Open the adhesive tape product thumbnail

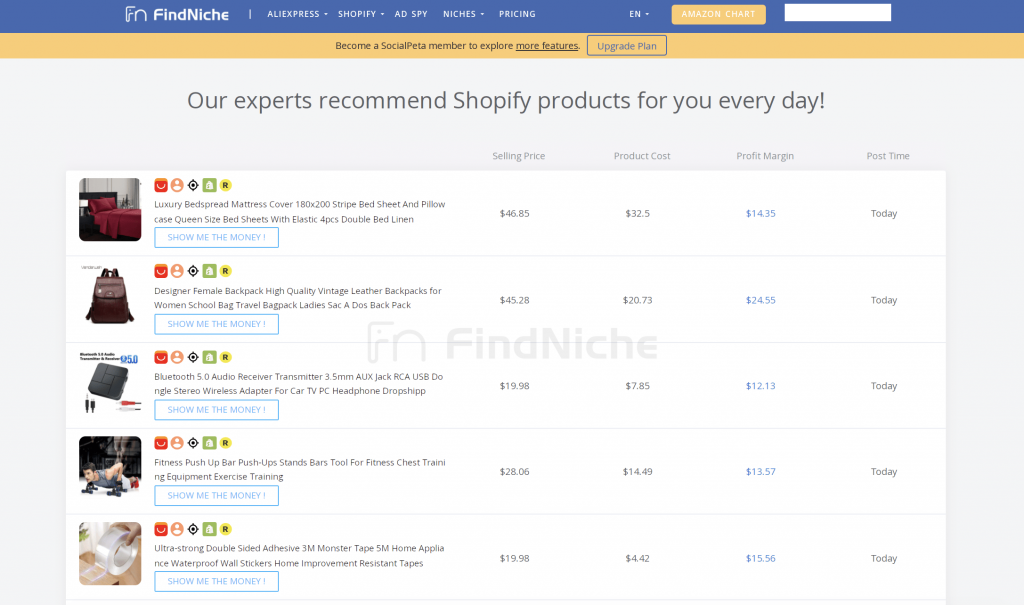(110, 553)
